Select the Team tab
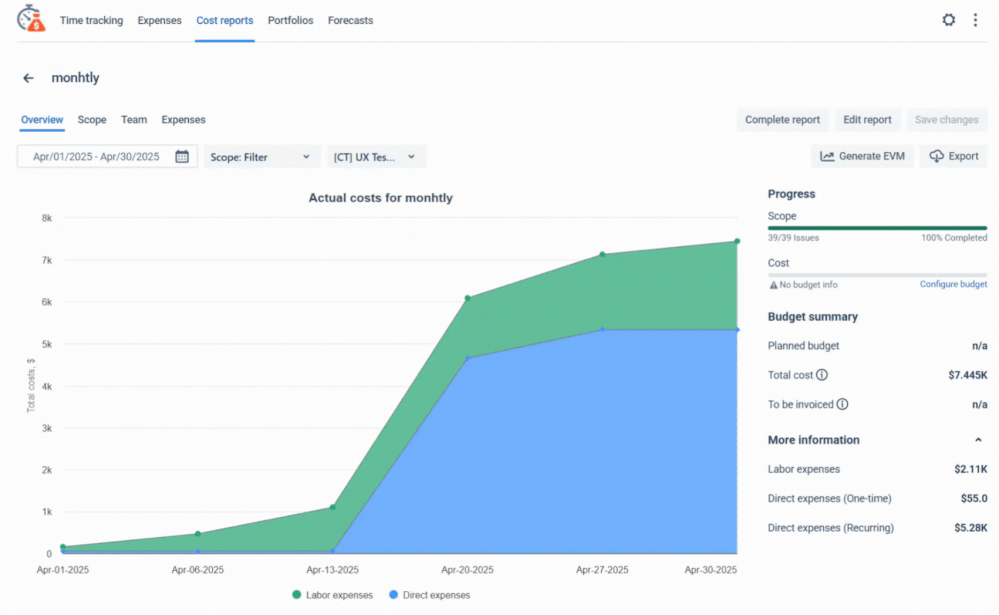 [134, 120]
